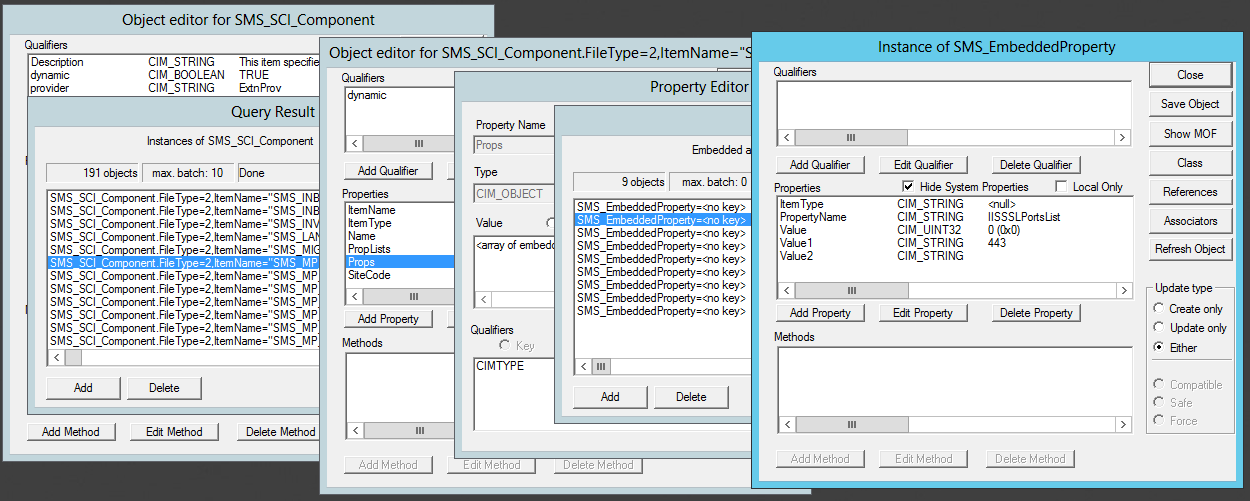Viewport: 1250px width, 501px height.
Task: Click CIMTYPE qualifier in Property Editor
Action: (x=499, y=366)
